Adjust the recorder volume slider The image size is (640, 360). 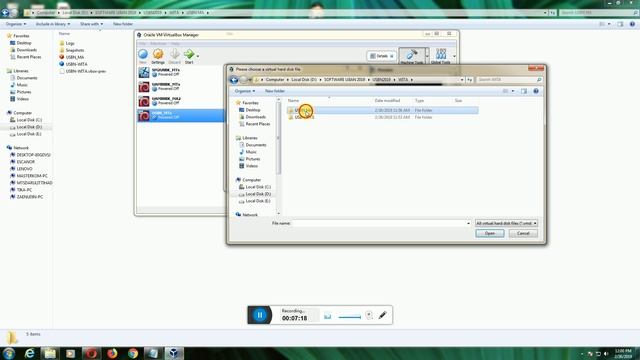[350, 317]
